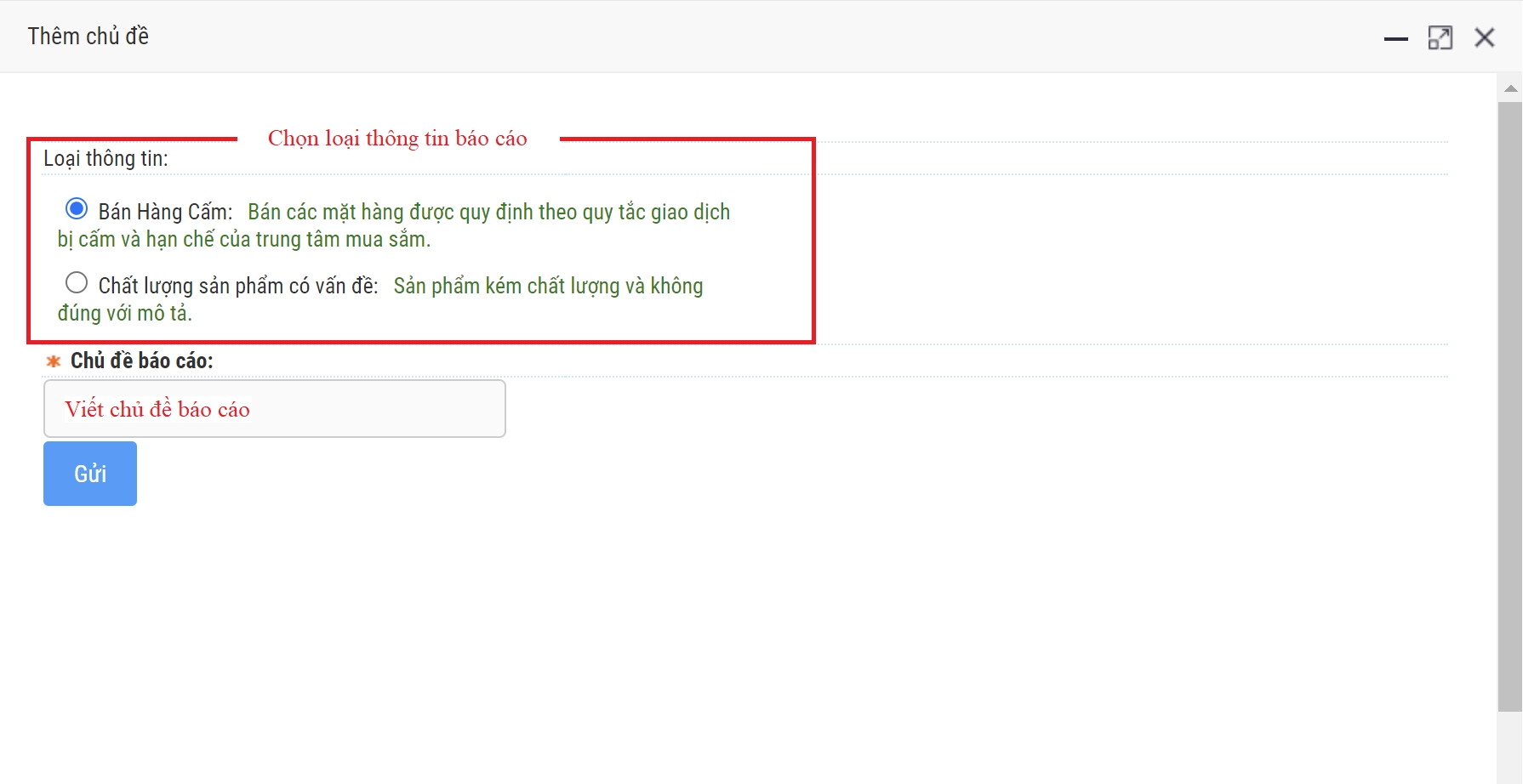Click the Chất lượng sản phẩm có vấn đề label

click(x=238, y=286)
